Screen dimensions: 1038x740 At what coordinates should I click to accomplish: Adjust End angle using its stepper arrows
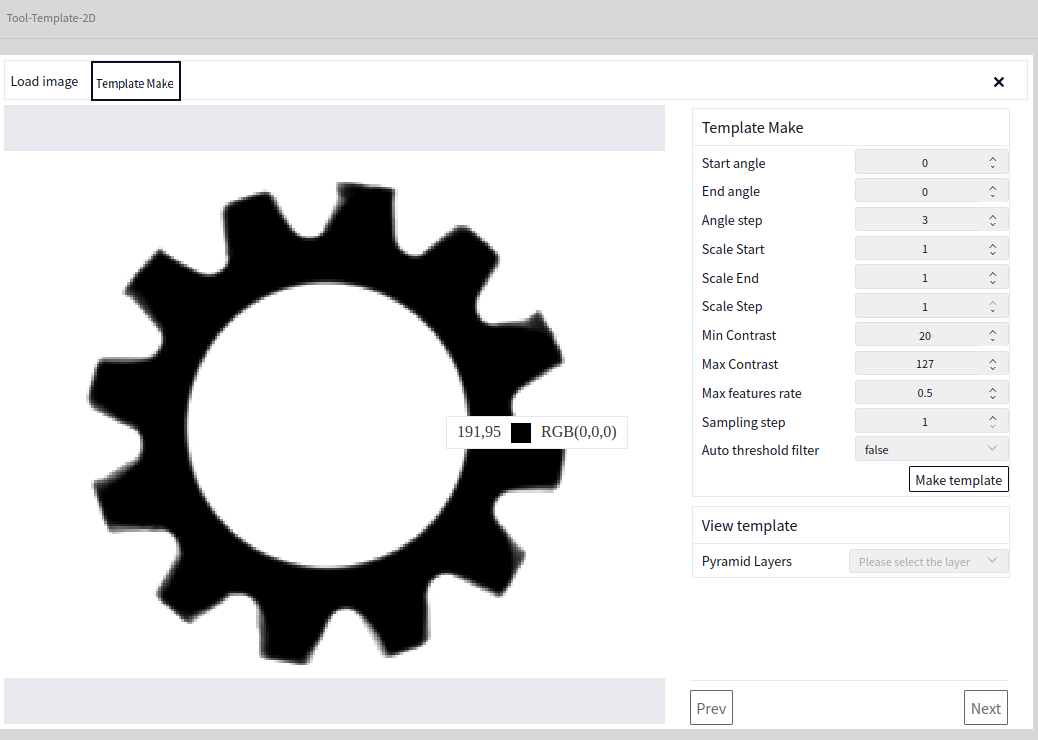992,191
